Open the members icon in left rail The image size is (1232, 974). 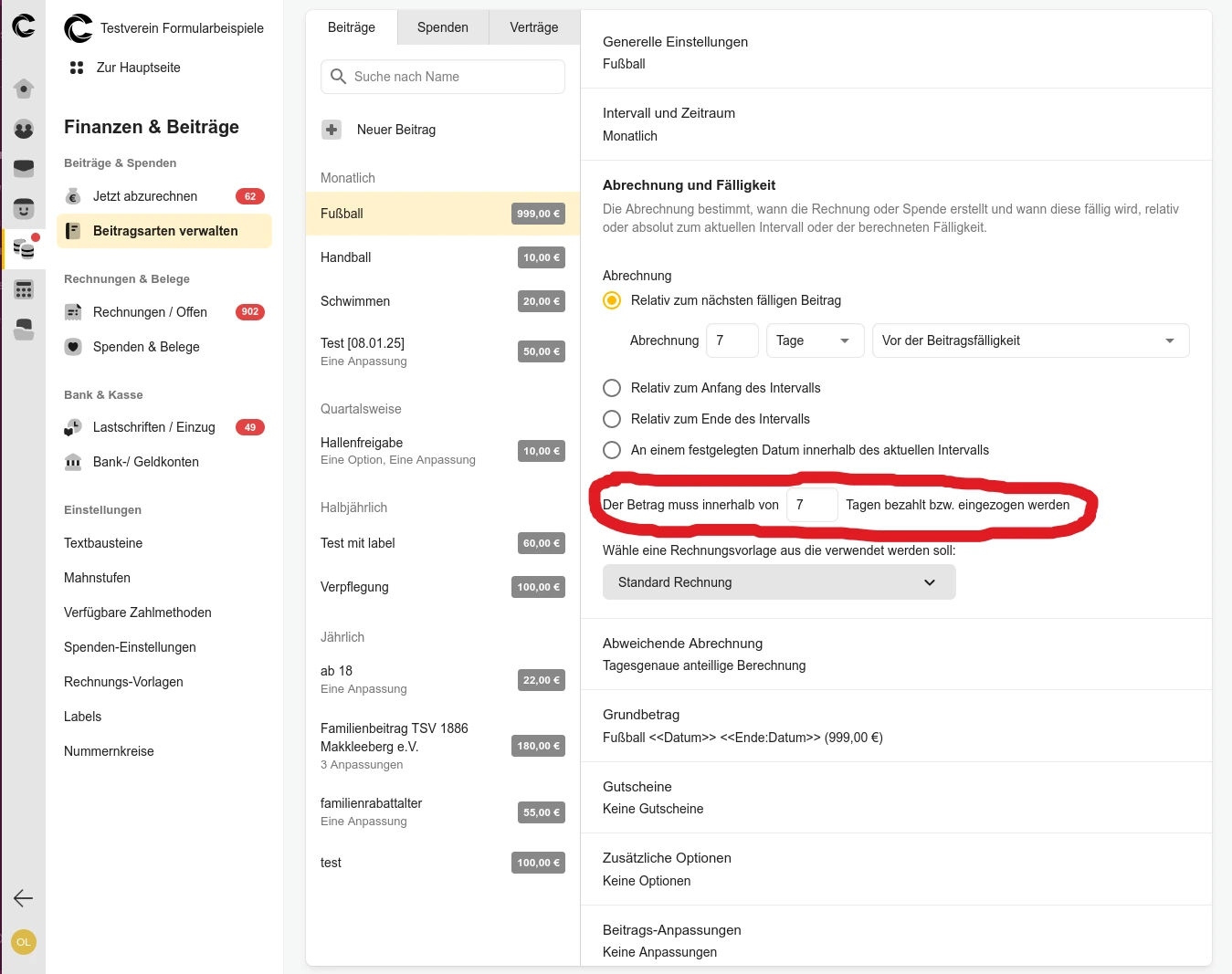(24, 129)
